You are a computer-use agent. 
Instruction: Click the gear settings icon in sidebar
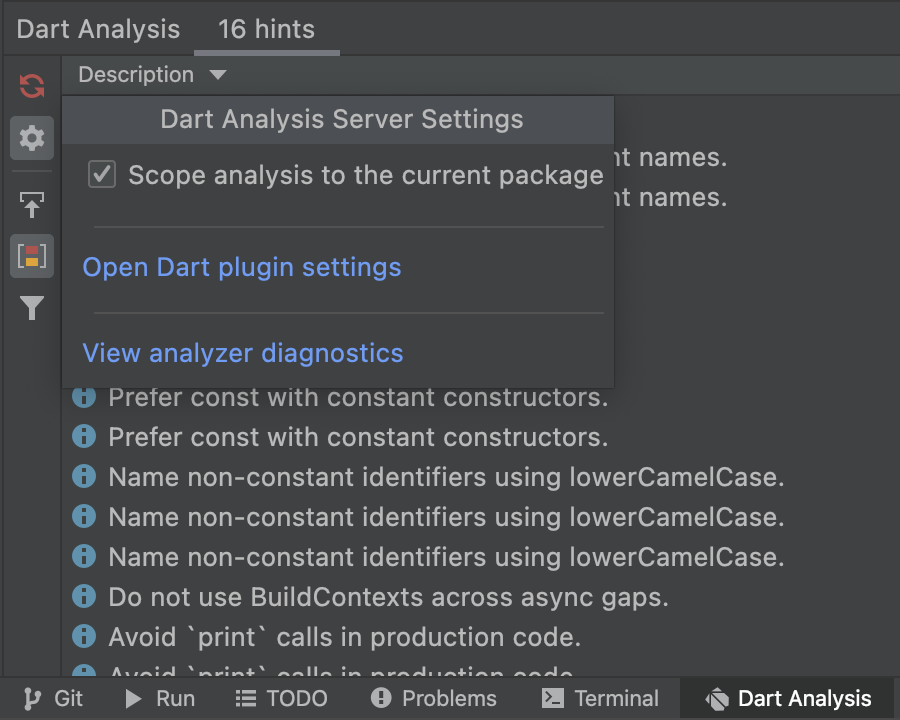click(32, 138)
